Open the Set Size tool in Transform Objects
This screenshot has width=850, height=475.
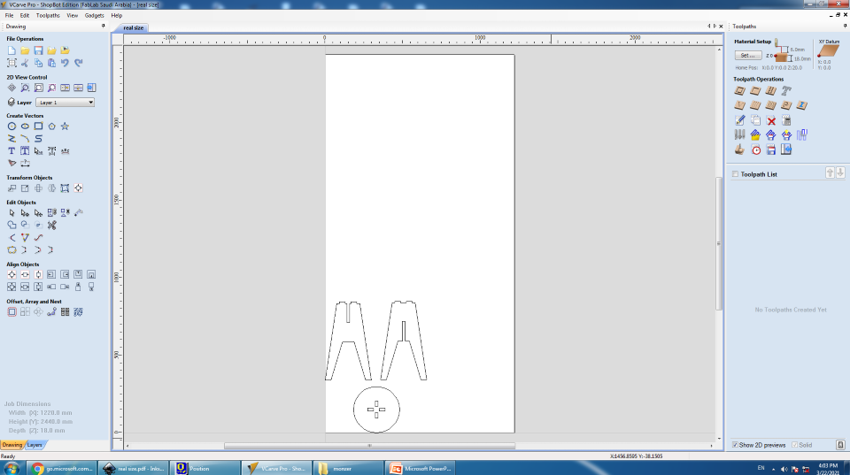(25, 188)
